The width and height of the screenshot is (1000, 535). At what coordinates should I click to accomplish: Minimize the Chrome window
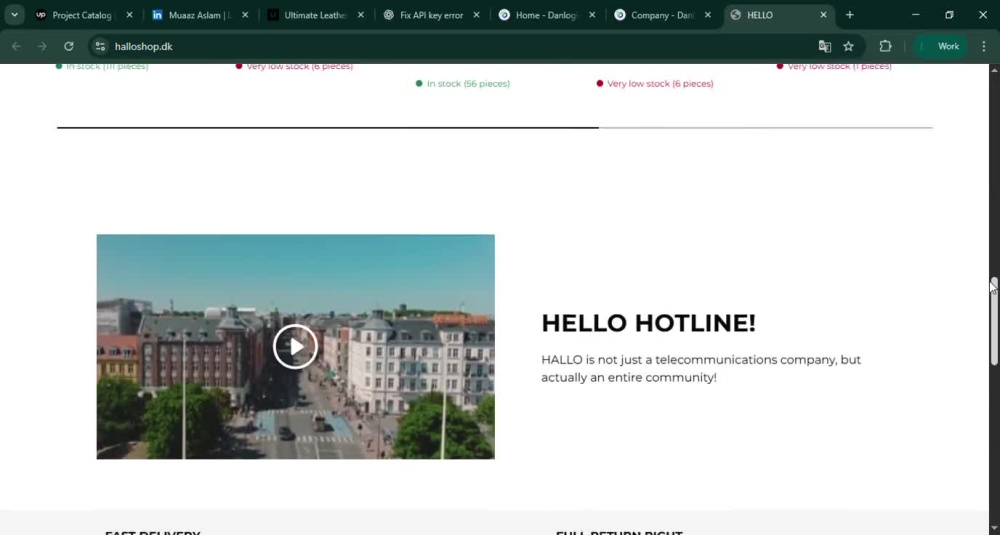[916, 15]
